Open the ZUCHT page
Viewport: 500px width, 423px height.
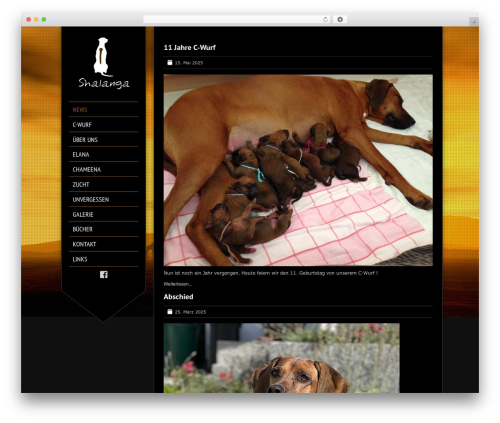point(81,185)
